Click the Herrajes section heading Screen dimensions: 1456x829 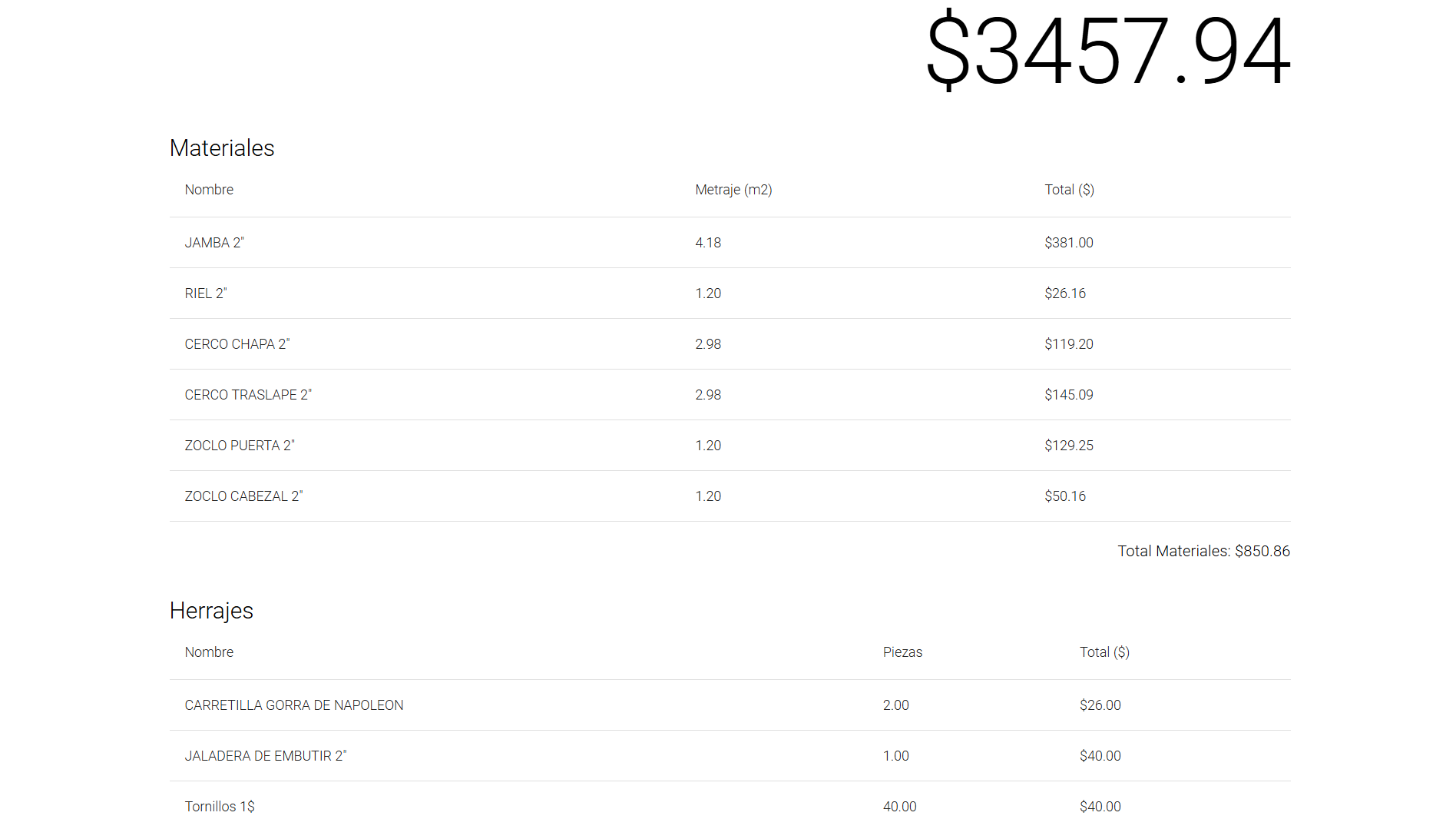tap(211, 611)
